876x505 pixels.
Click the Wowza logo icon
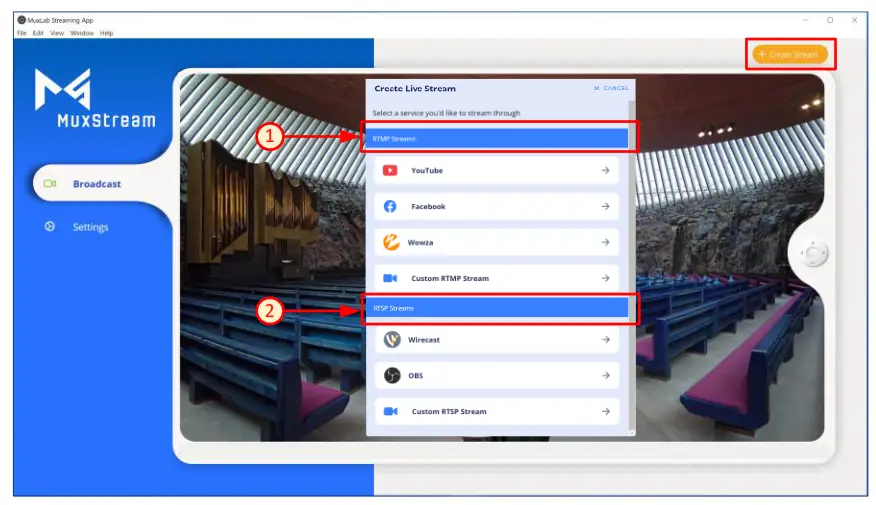[x=391, y=242]
